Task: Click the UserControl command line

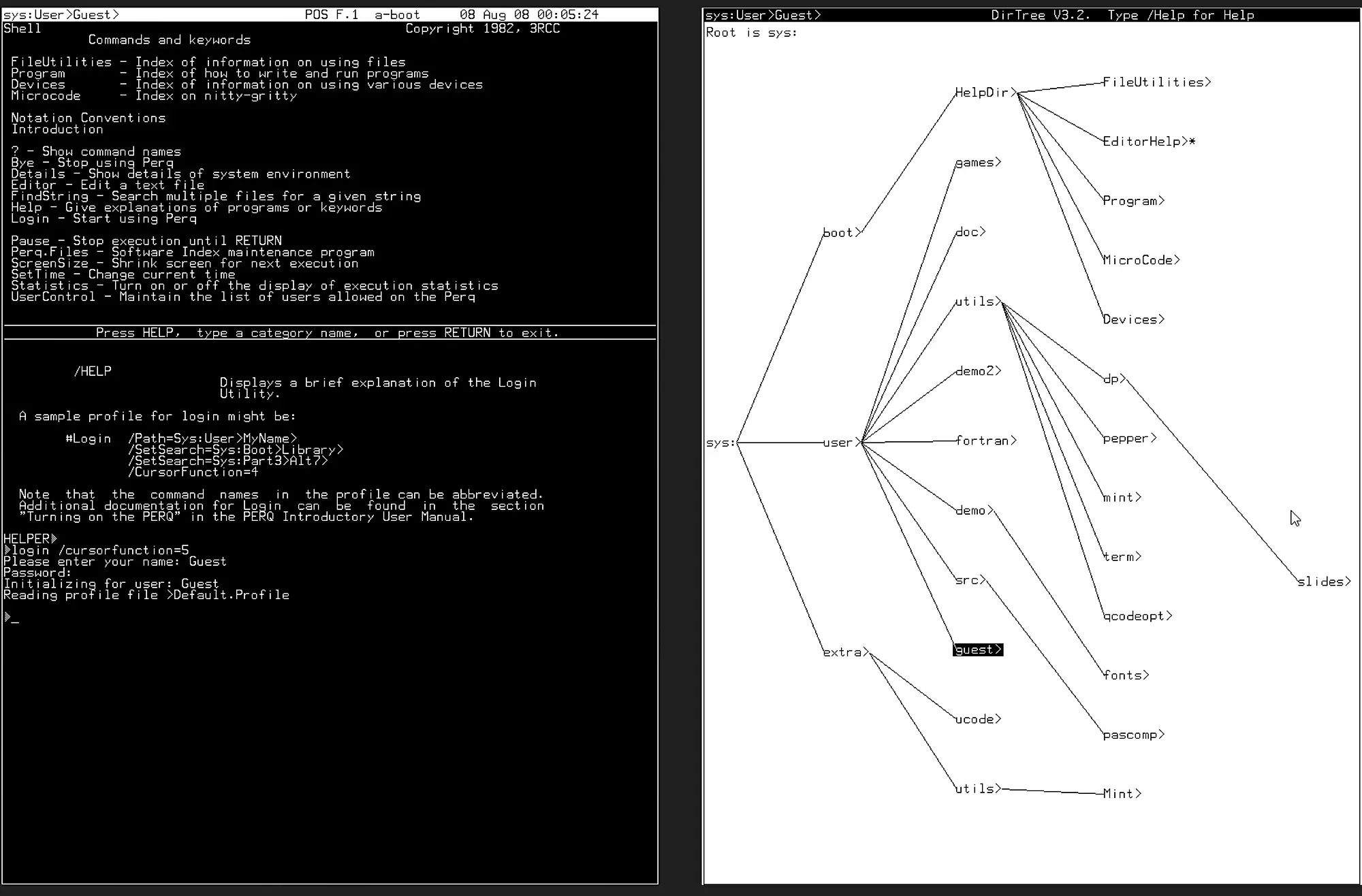Action: click(243, 297)
